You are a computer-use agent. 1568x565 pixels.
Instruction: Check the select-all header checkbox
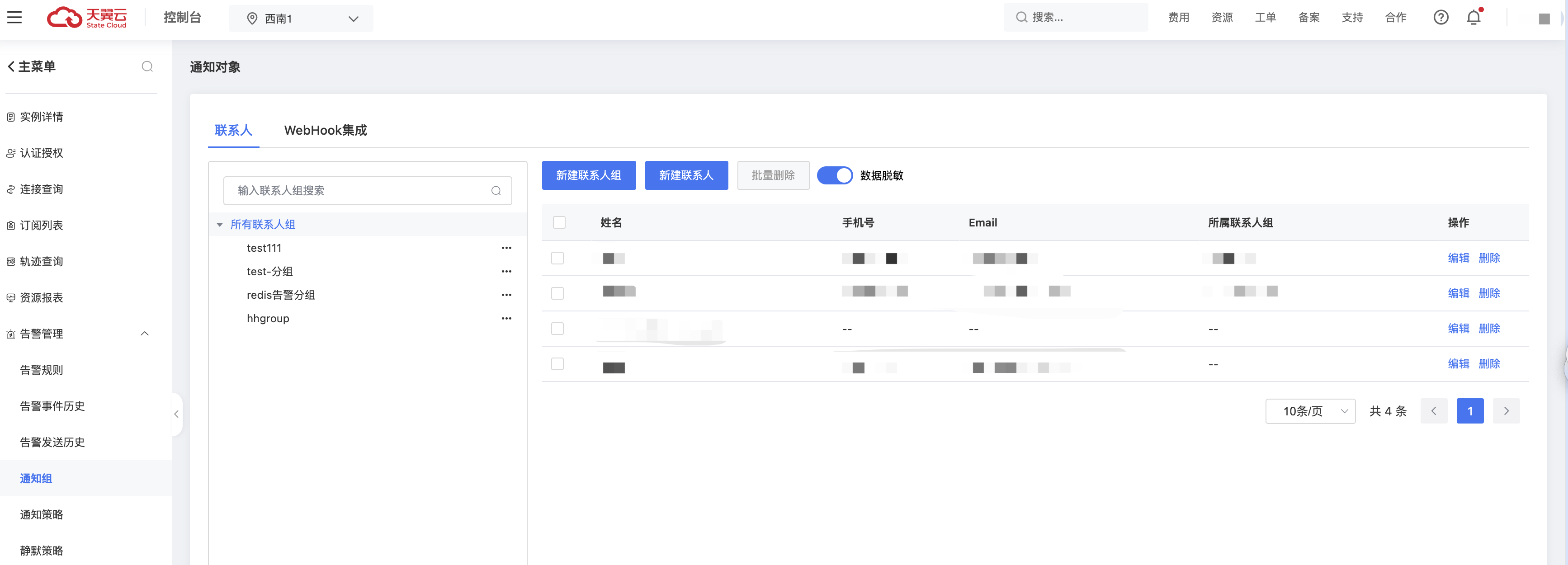(559, 222)
